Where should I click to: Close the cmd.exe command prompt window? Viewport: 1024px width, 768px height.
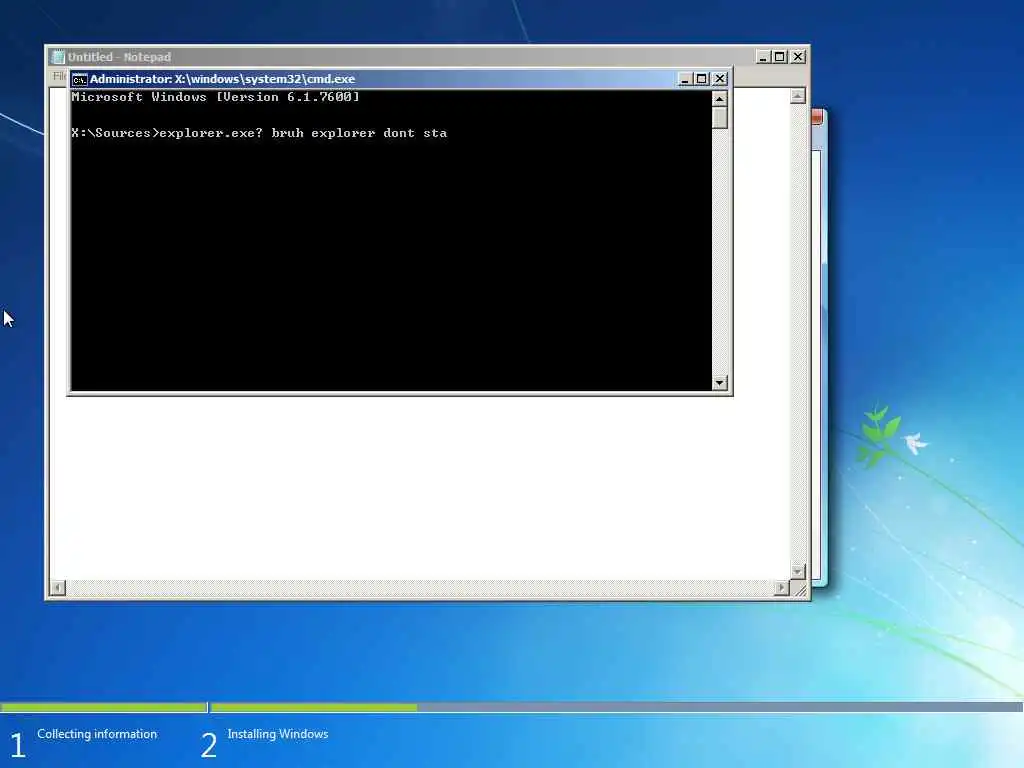point(720,79)
